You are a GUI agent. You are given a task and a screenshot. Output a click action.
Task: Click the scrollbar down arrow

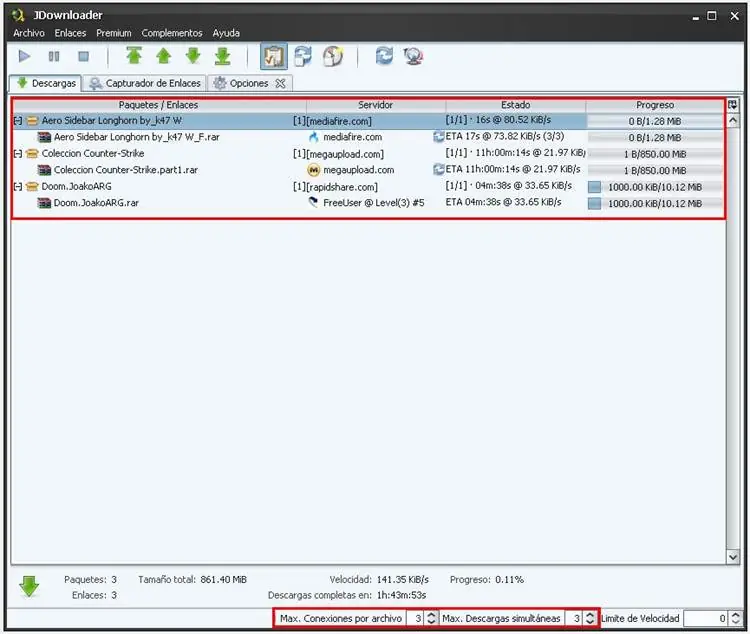(x=733, y=557)
